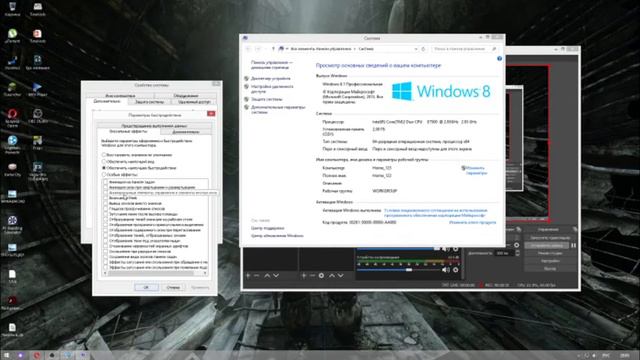Image resolution: width=640 pixels, height=360 pixels.
Task: Click the refresh icon in System address bar
Action: 423,49
